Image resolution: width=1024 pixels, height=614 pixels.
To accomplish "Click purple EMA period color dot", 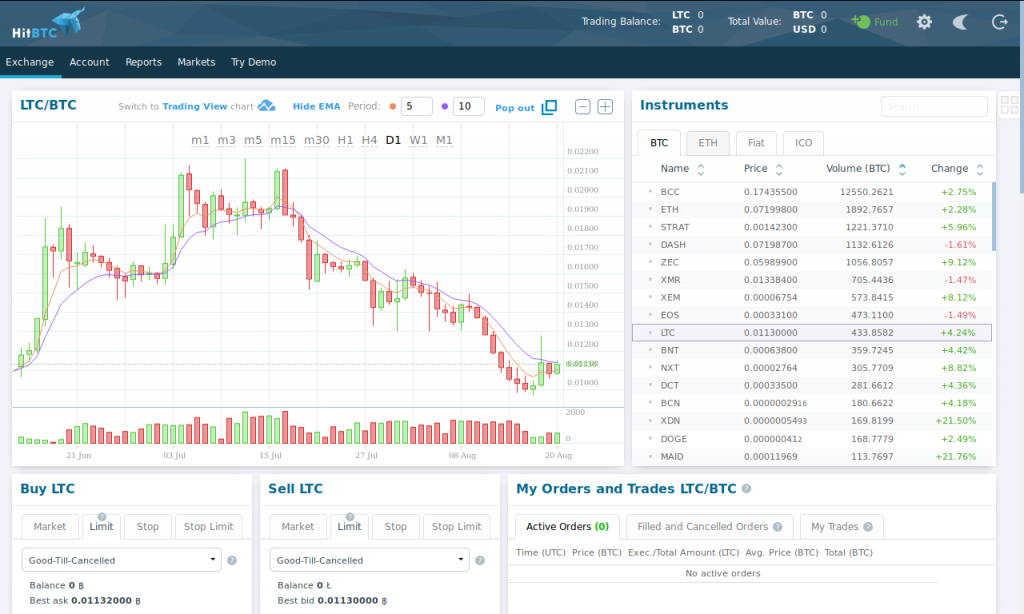I will 445,106.
